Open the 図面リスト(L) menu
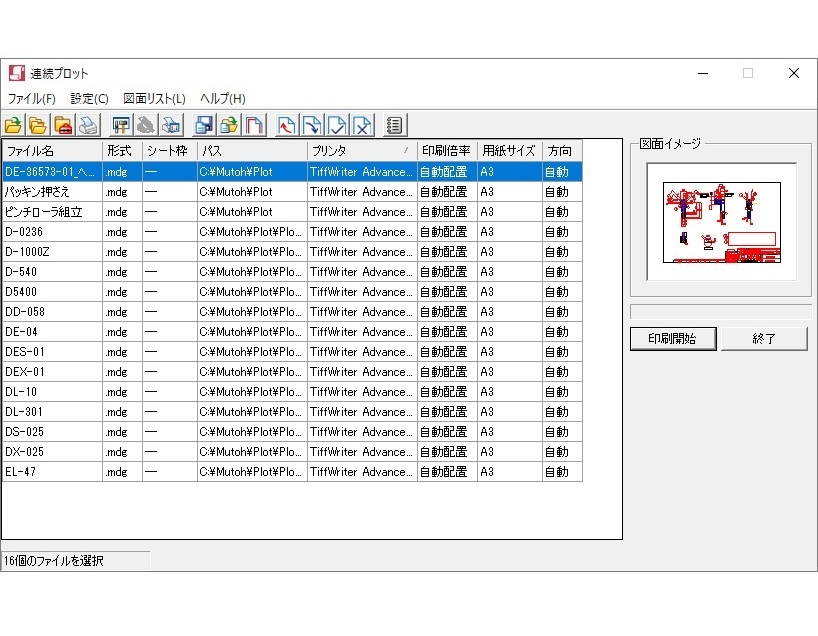Viewport: 818px width, 636px height. pos(154,99)
